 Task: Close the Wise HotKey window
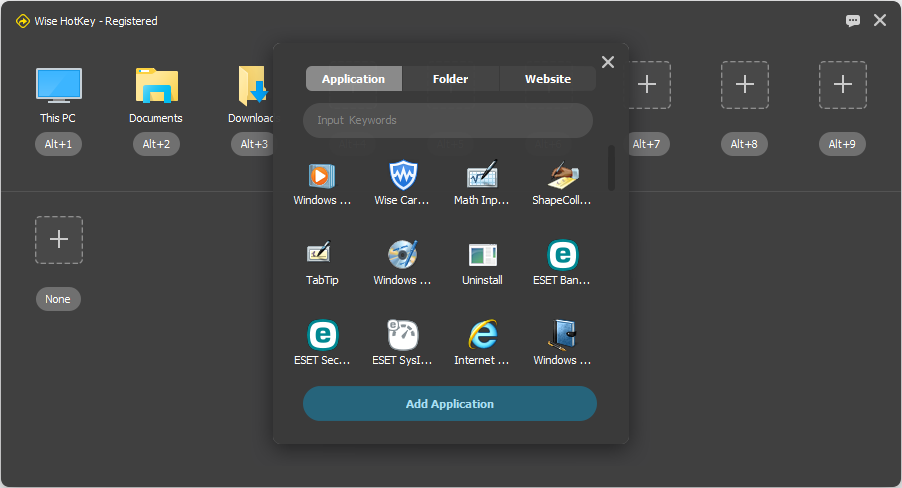coord(880,21)
